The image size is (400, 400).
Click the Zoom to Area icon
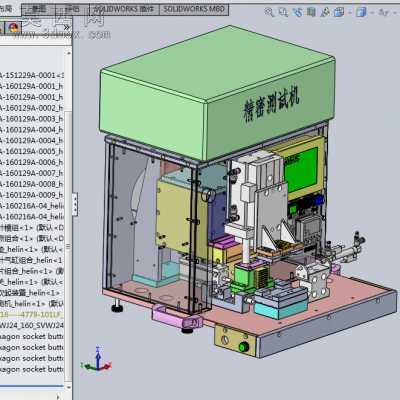283,12
